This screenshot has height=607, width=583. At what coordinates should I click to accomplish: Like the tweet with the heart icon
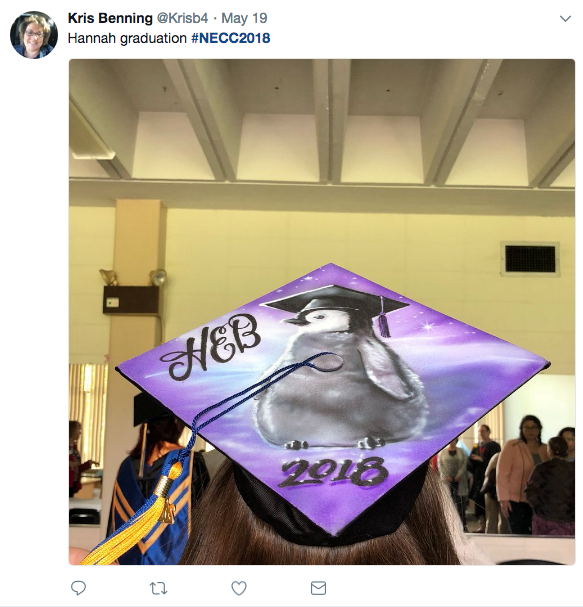(x=239, y=588)
